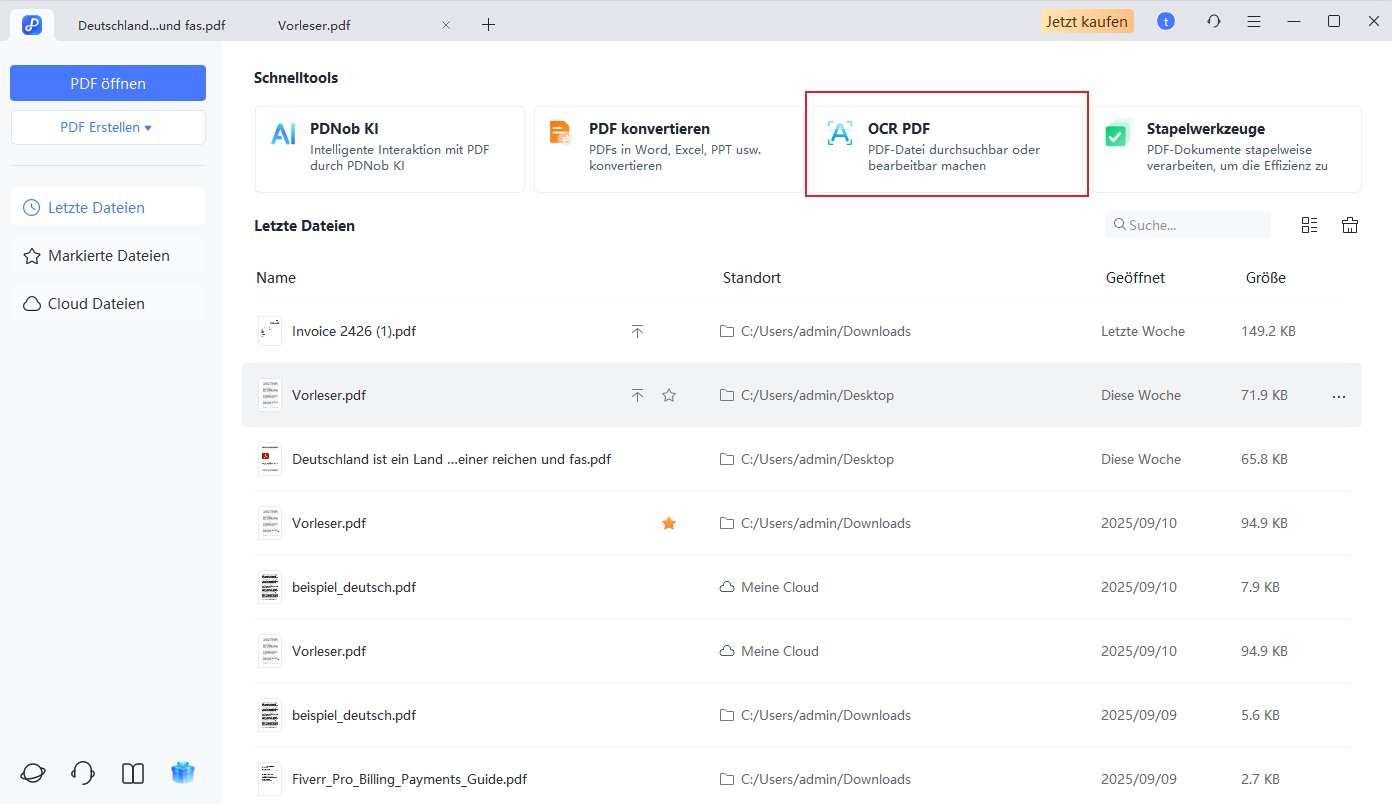Image resolution: width=1392 pixels, height=804 pixels.
Task: Click the Suche search field
Action: click(x=1195, y=225)
